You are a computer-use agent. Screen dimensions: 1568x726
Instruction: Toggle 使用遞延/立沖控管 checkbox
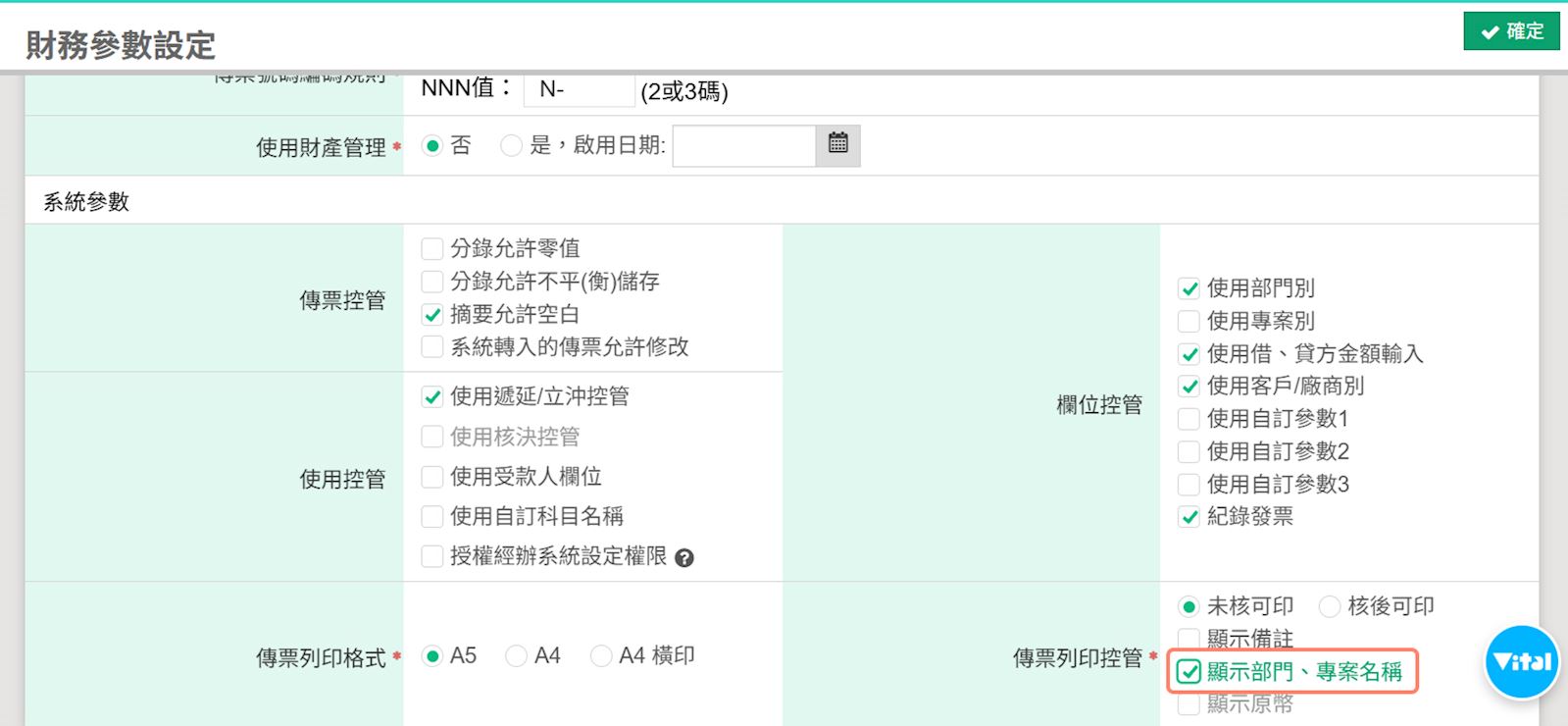(432, 397)
